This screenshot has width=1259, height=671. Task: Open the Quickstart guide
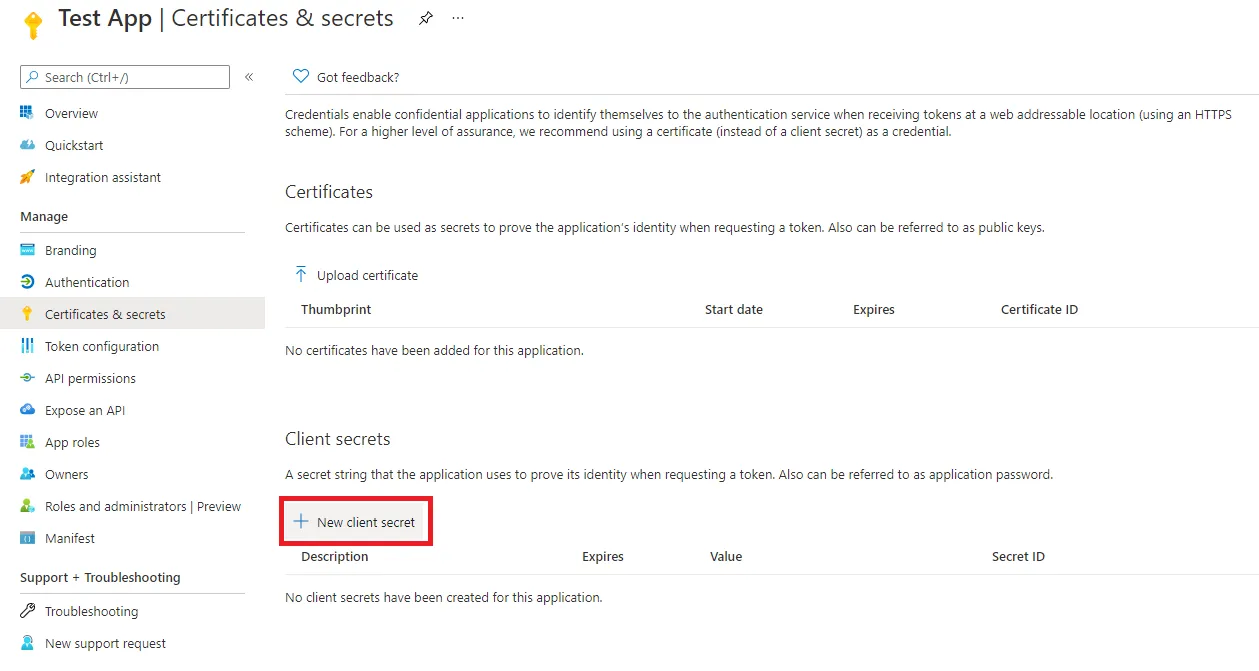(x=72, y=145)
